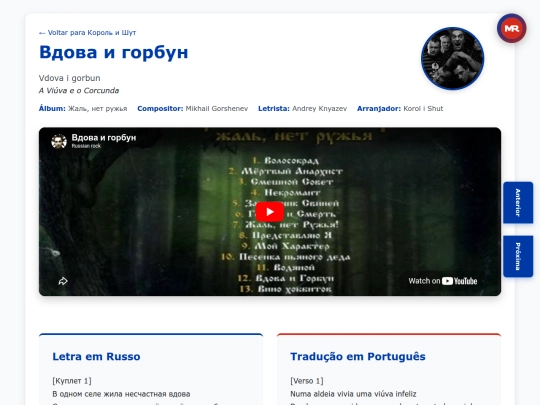
Task: Click the channel avatar in video header
Action: (59, 141)
